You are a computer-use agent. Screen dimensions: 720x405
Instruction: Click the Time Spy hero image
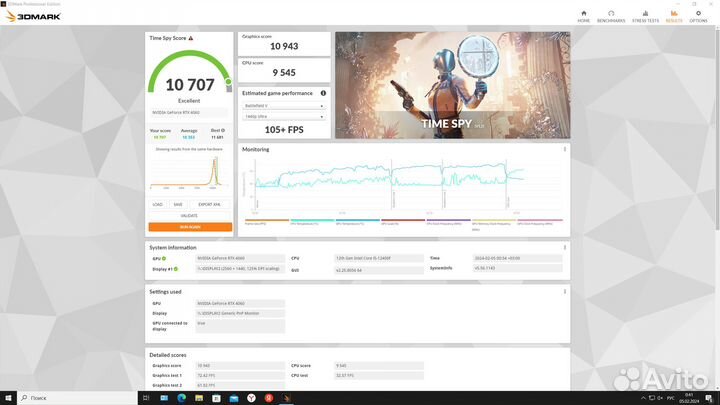453,85
